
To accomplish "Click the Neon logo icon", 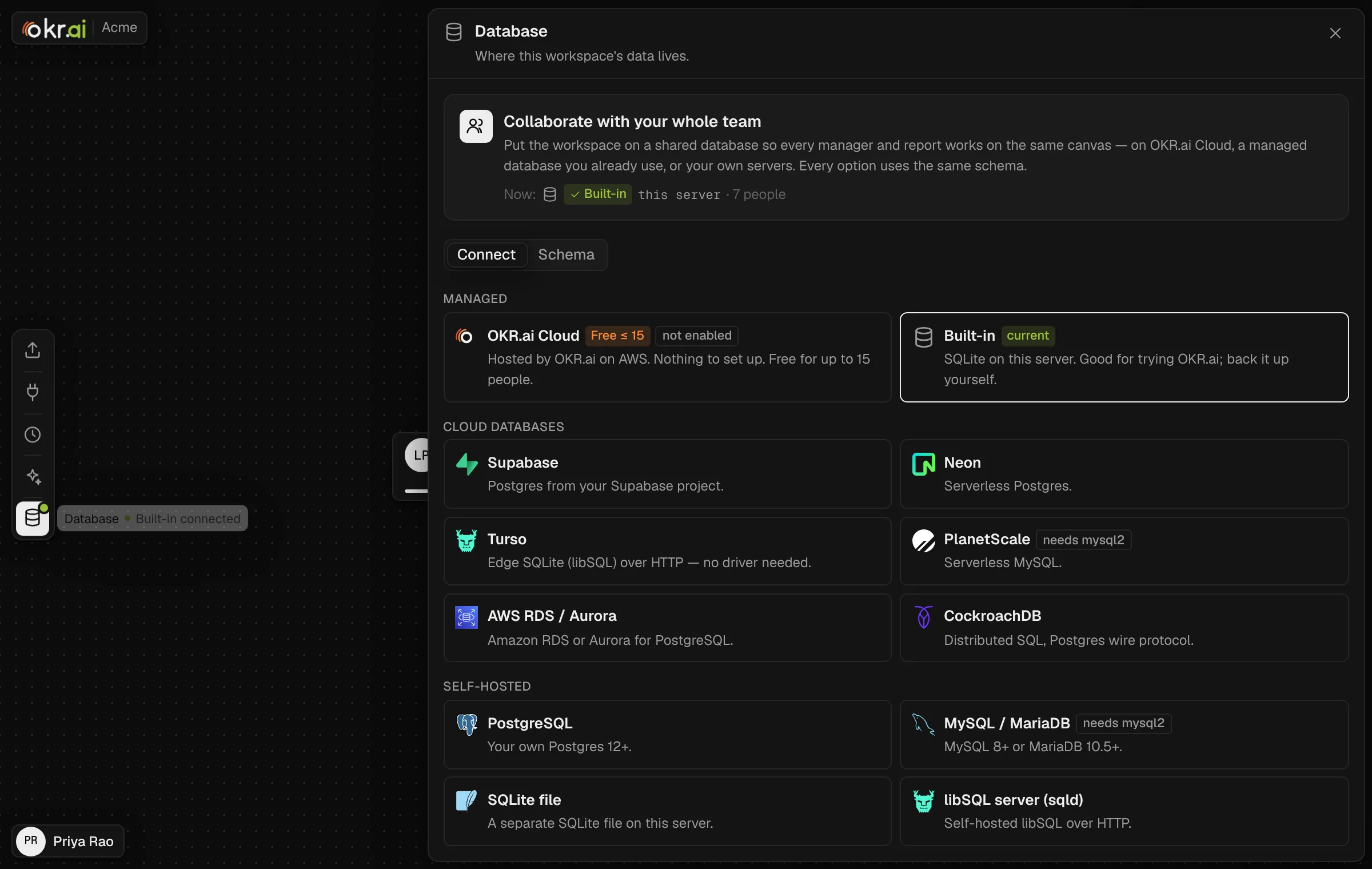I will [x=923, y=464].
